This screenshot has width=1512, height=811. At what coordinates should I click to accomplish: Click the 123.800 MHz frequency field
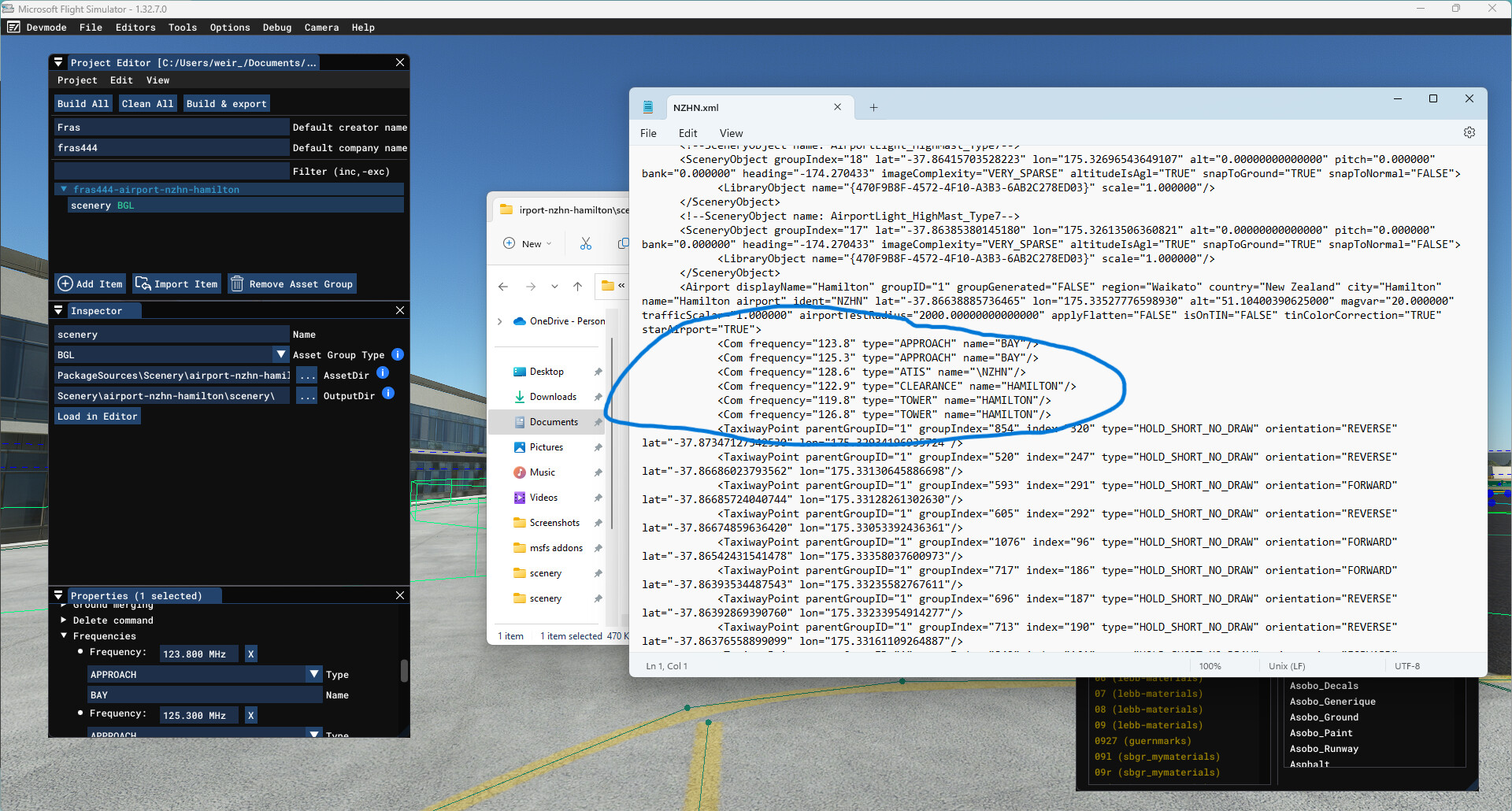pyautogui.click(x=201, y=654)
